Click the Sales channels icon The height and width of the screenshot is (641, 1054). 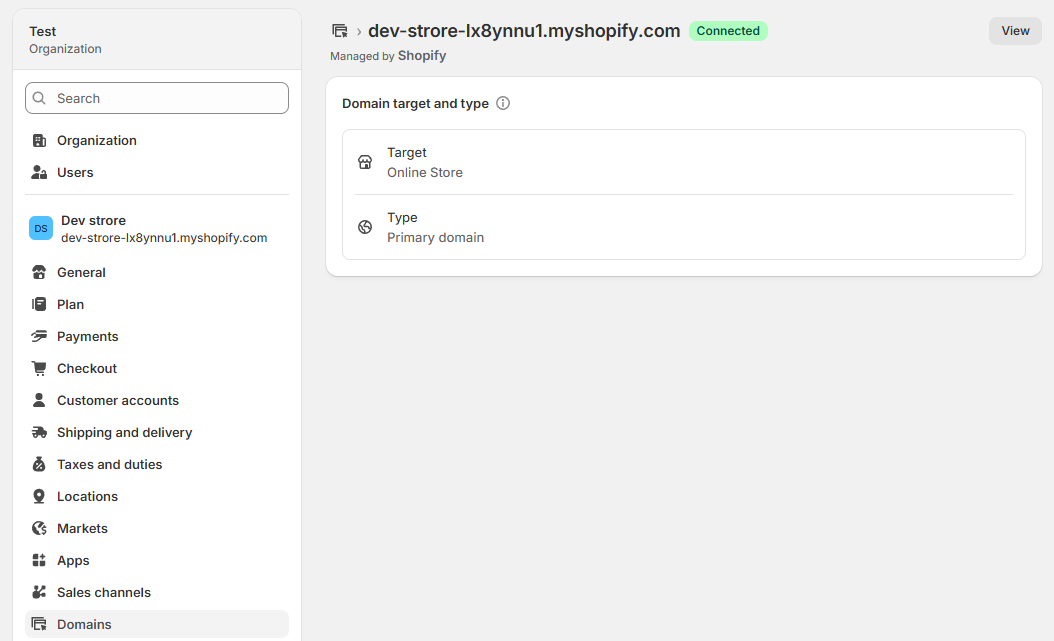coord(39,593)
